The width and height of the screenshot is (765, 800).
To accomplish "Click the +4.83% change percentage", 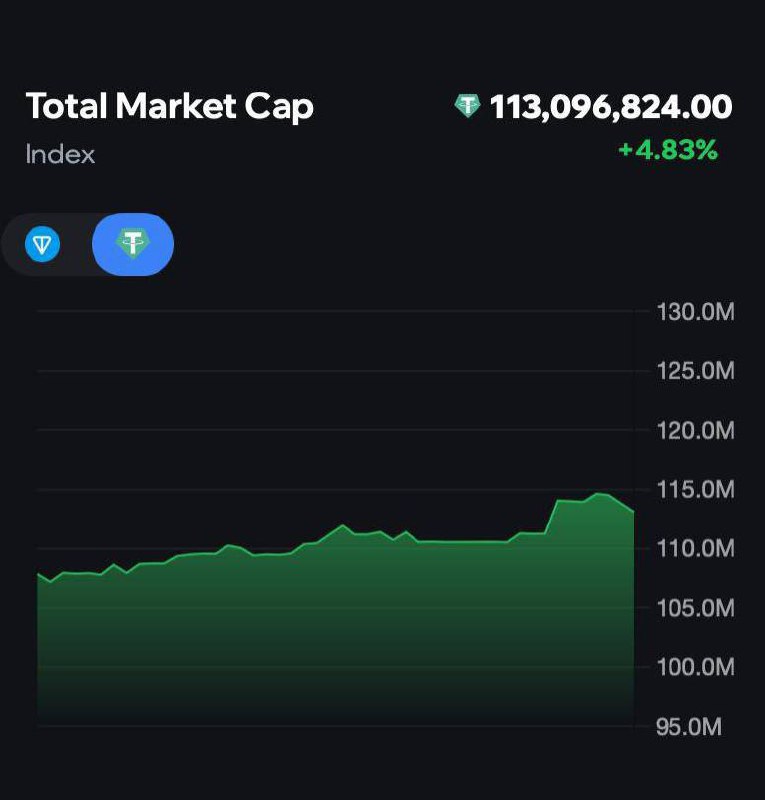I will [x=667, y=150].
